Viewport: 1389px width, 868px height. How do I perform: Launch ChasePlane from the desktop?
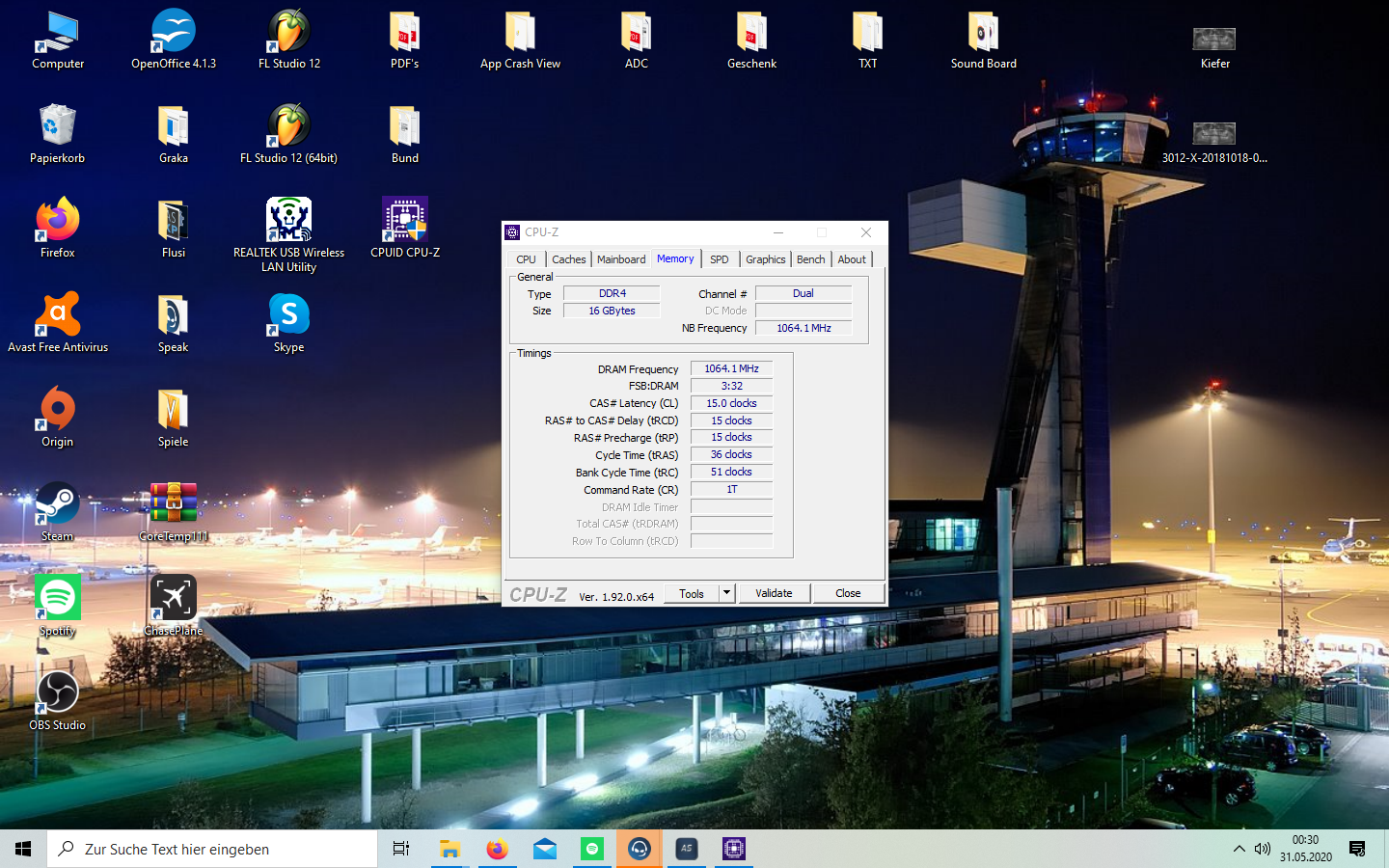174,600
